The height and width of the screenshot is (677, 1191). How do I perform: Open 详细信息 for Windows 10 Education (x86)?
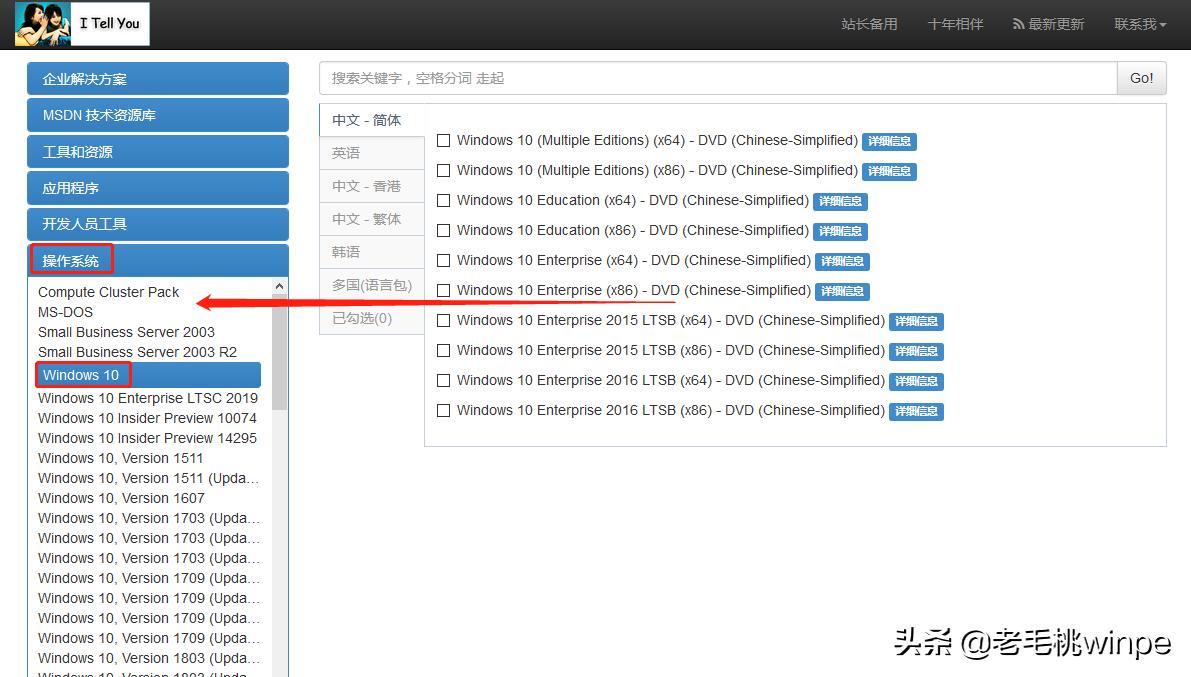(840, 230)
